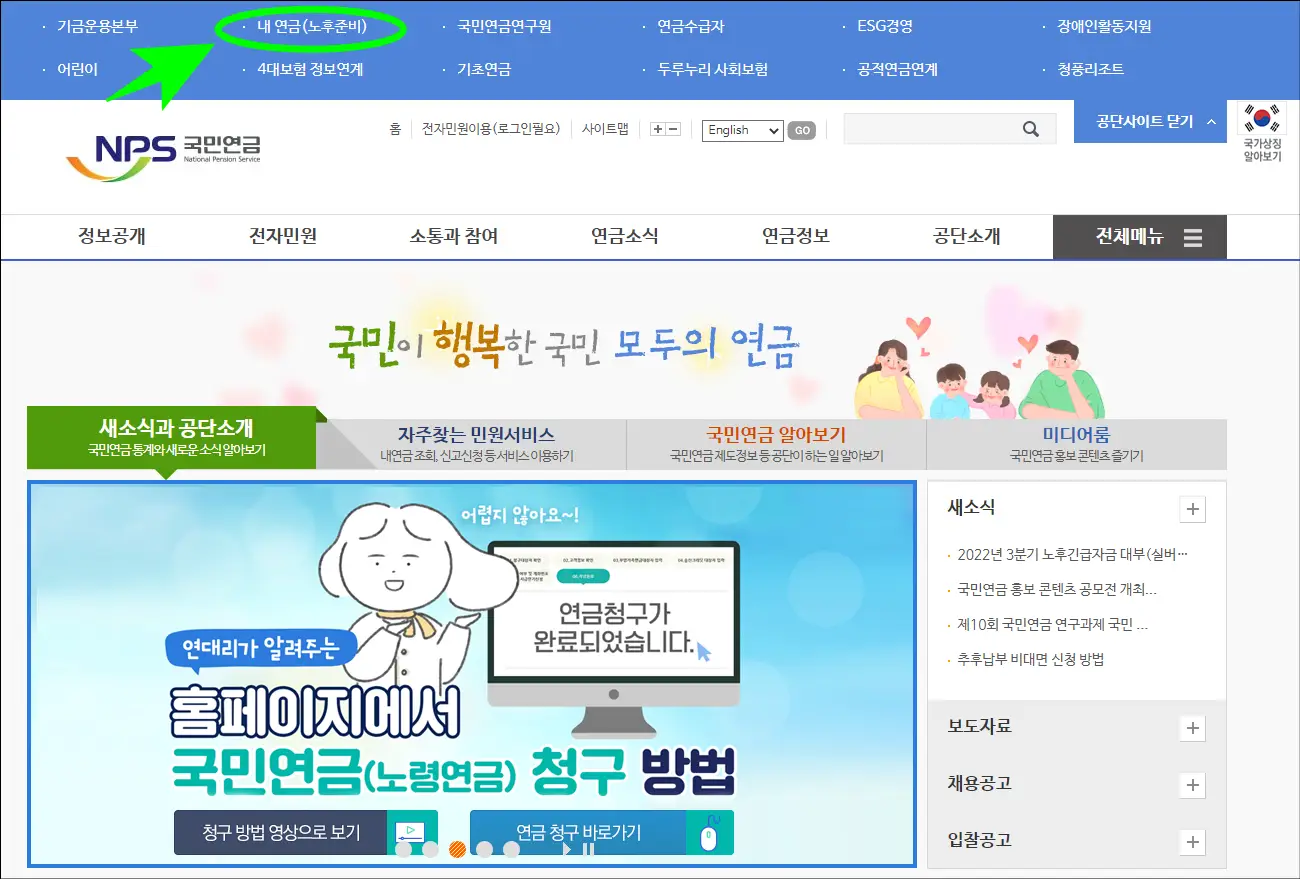
Task: Click the 보도자료 section heading
Action: (980, 726)
